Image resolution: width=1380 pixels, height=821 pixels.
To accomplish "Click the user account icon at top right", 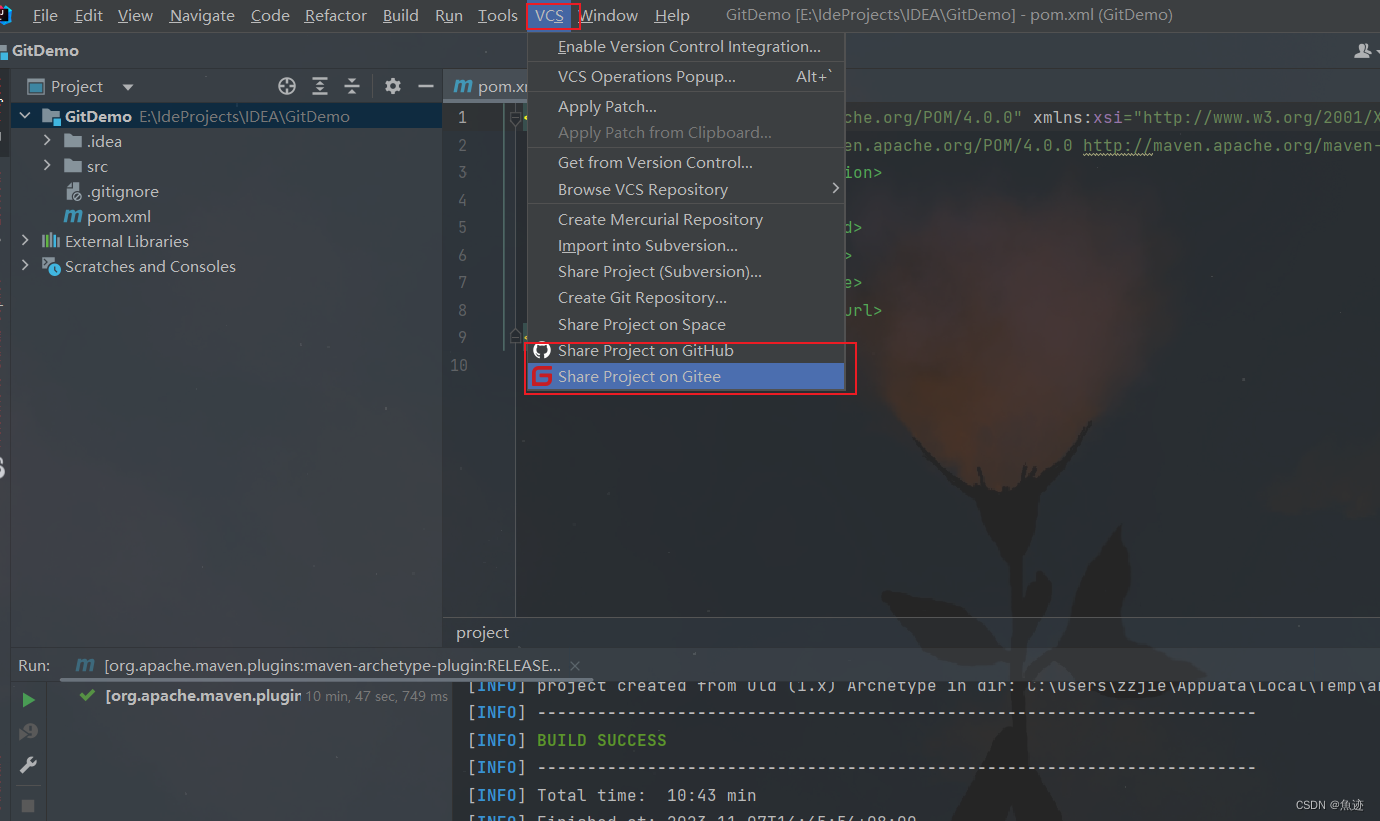I will click(x=1364, y=50).
